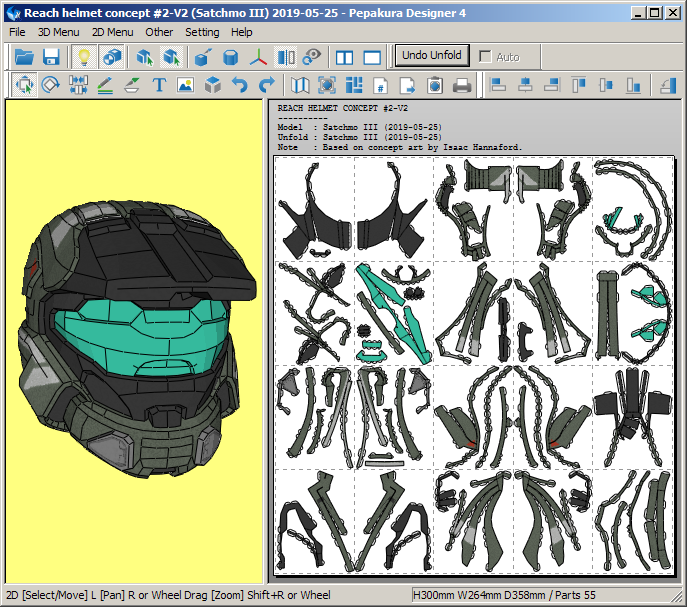The height and width of the screenshot is (607, 687).
Task: Align selected parts to the right
Action: (x=552, y=85)
